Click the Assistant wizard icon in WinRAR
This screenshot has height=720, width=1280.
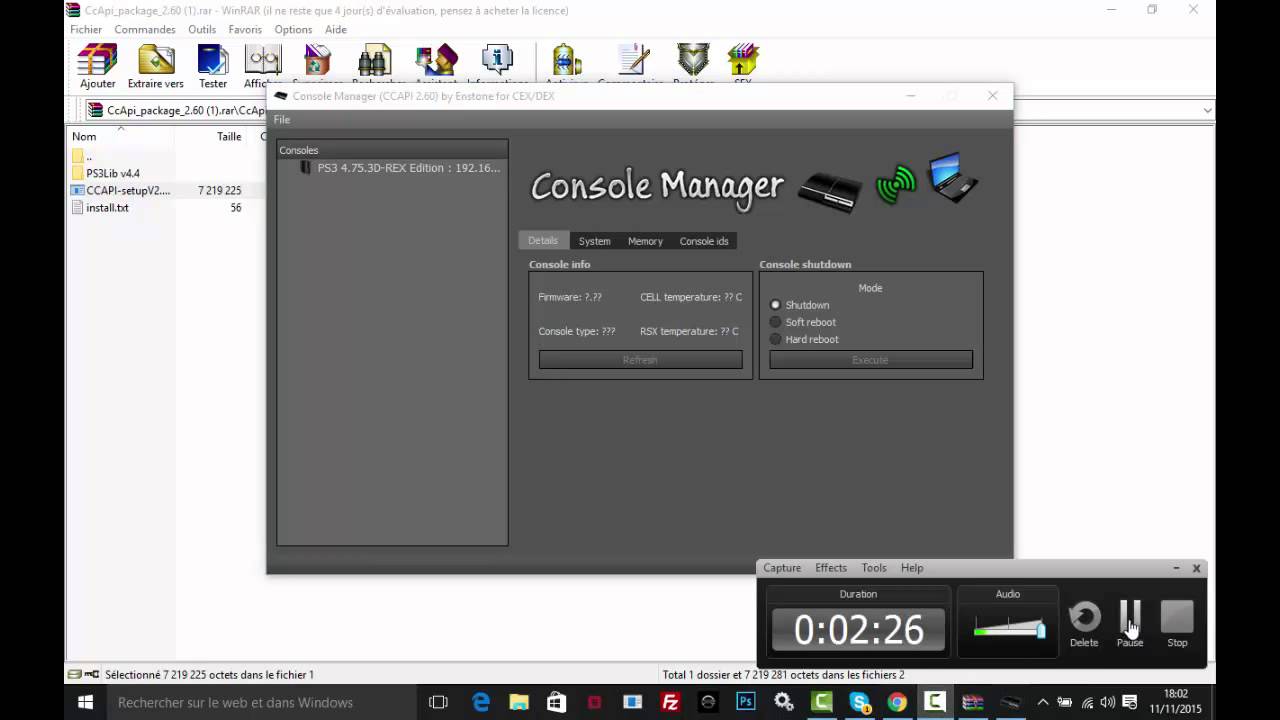pyautogui.click(x=436, y=62)
